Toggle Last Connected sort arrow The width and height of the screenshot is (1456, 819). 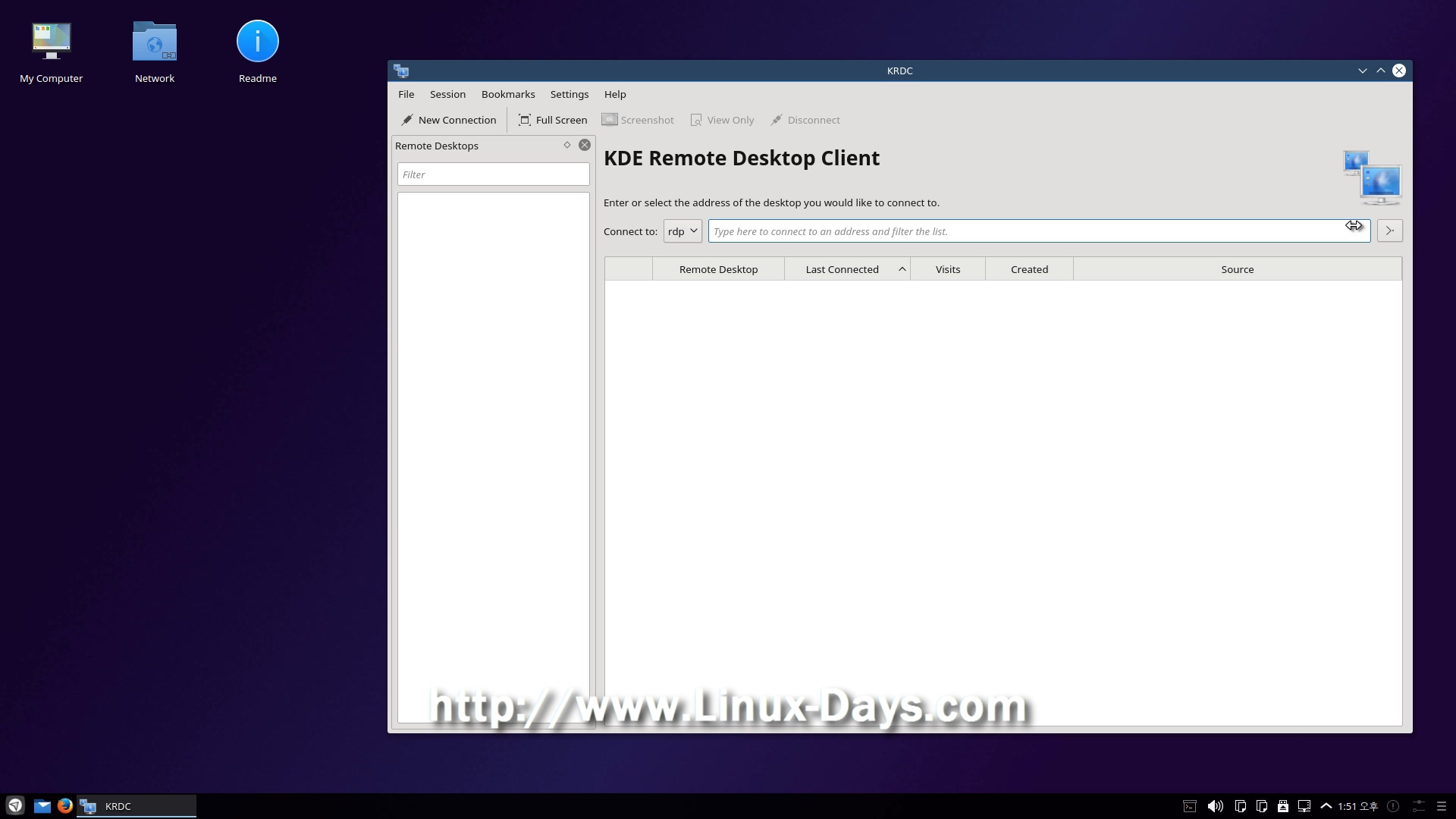tap(902, 269)
